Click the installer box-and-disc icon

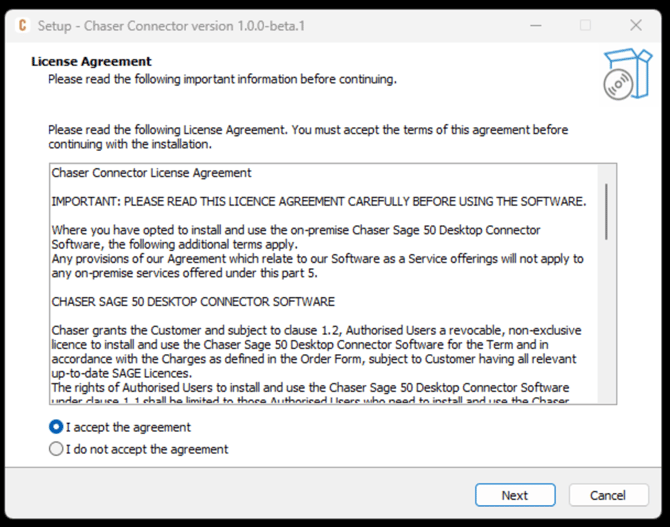[x=626, y=75]
